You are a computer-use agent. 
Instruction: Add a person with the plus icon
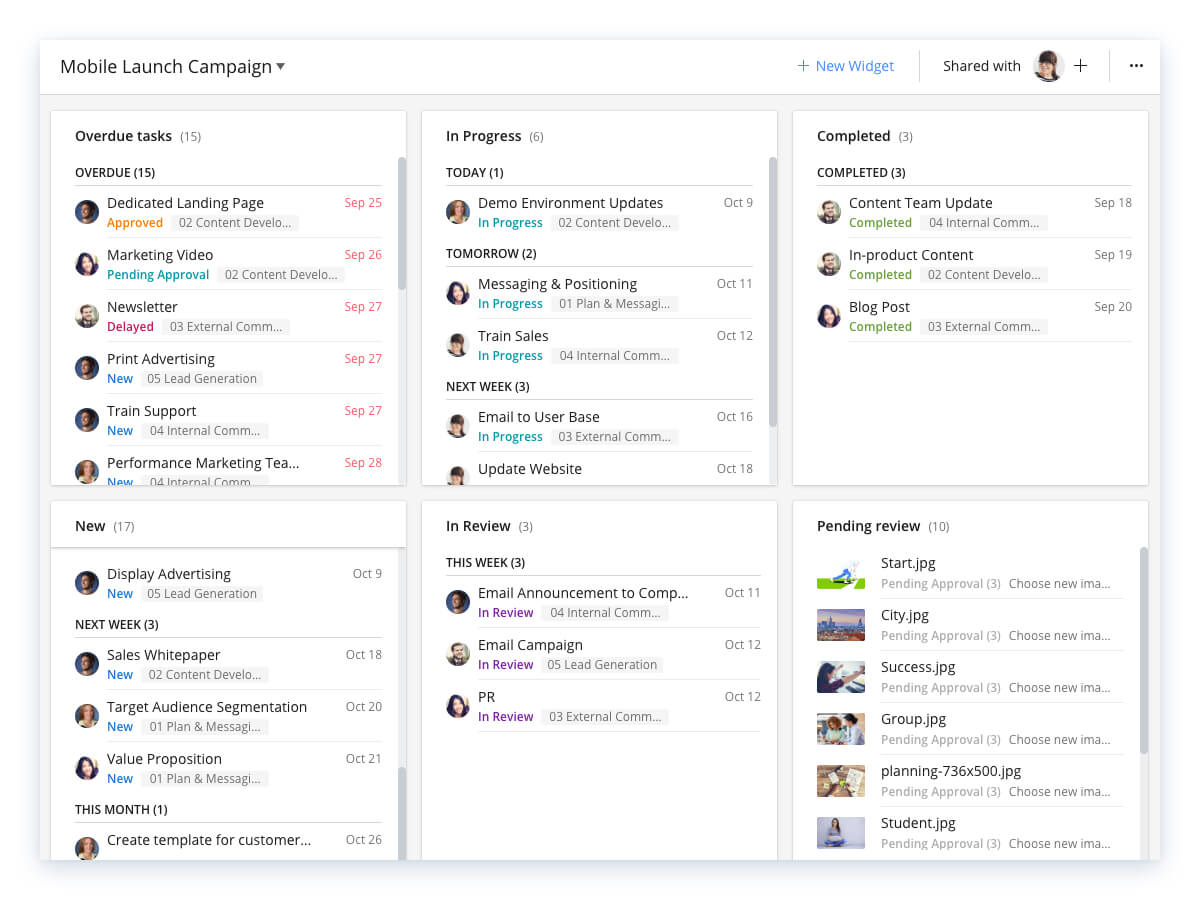point(1080,66)
